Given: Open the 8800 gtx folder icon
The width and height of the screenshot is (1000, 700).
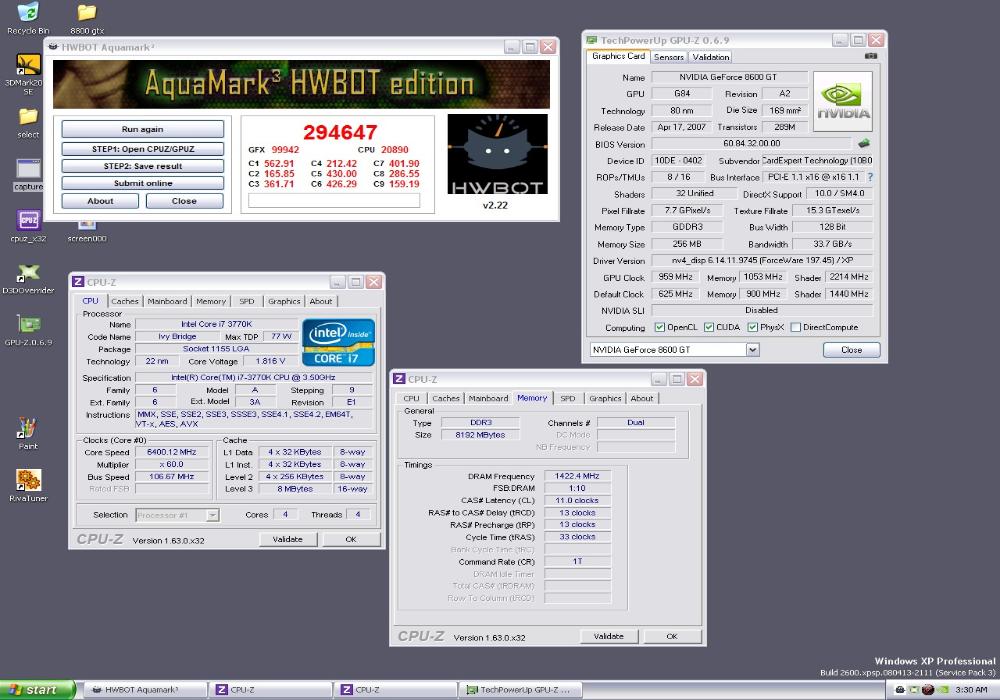Looking at the screenshot, I should click(87, 19).
